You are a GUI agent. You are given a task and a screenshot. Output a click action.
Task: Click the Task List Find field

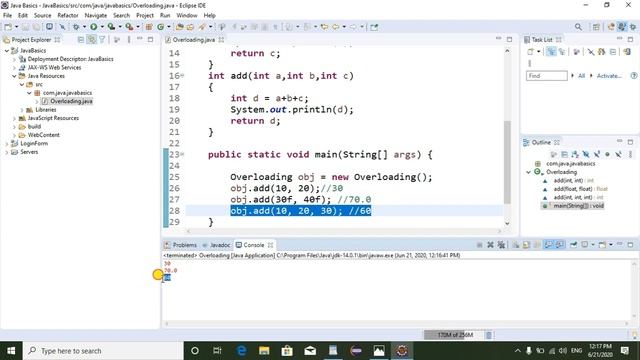[x=547, y=76]
